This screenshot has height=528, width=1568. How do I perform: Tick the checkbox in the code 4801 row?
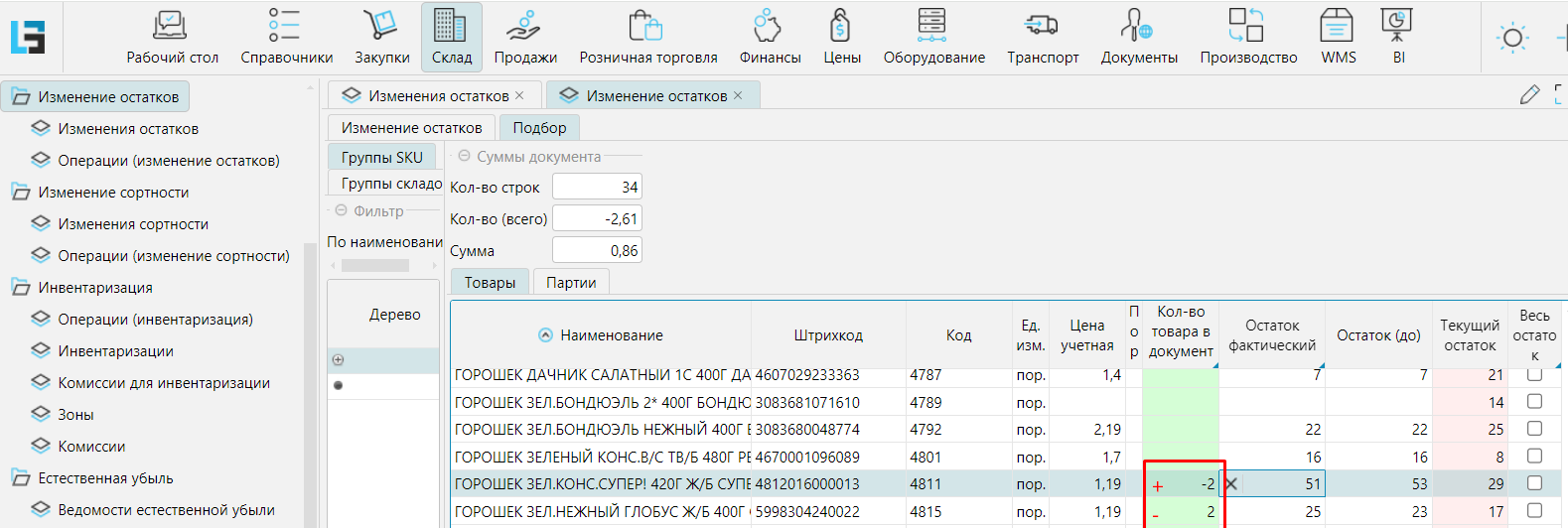tap(1534, 457)
